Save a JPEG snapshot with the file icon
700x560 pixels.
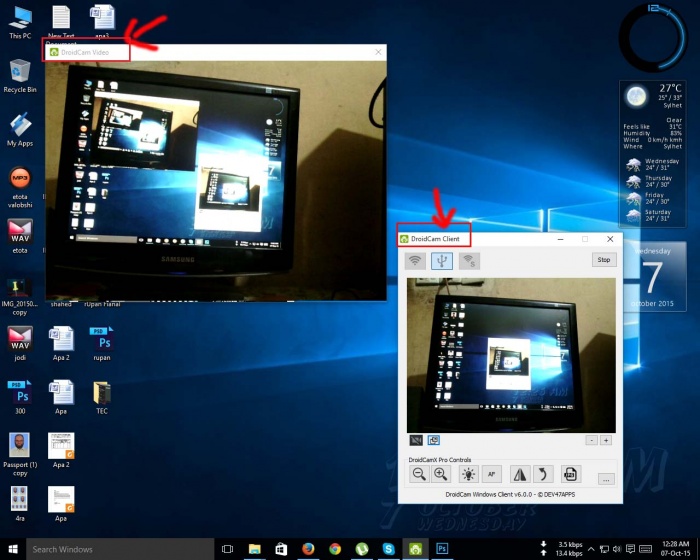(x=571, y=474)
